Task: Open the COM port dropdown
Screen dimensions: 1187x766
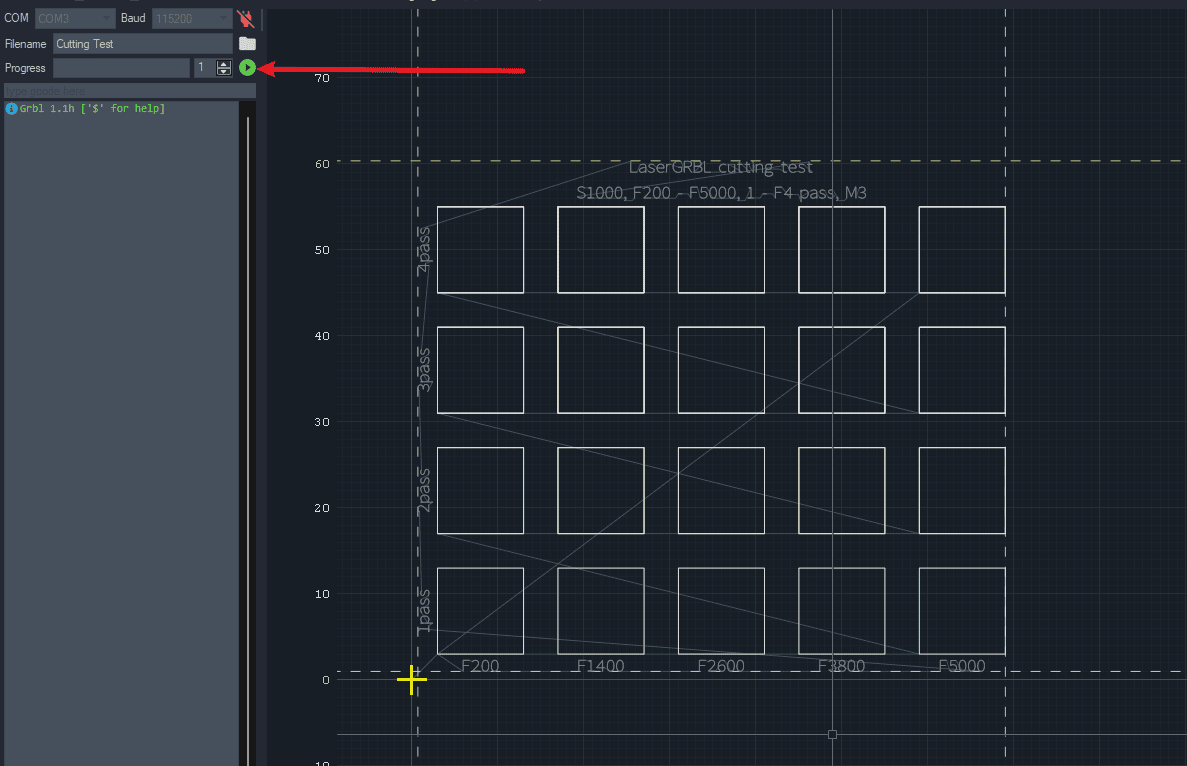Action: (75, 18)
